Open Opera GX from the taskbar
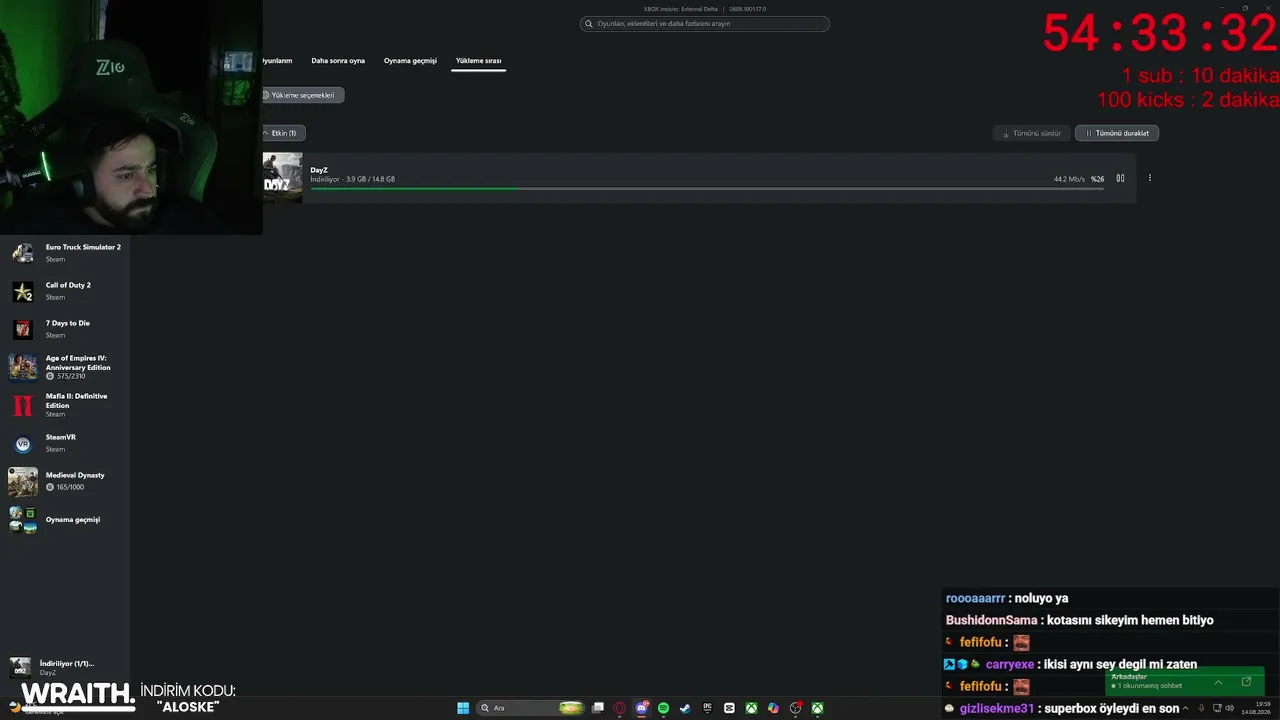Viewport: 1280px width, 720px height. coord(620,708)
